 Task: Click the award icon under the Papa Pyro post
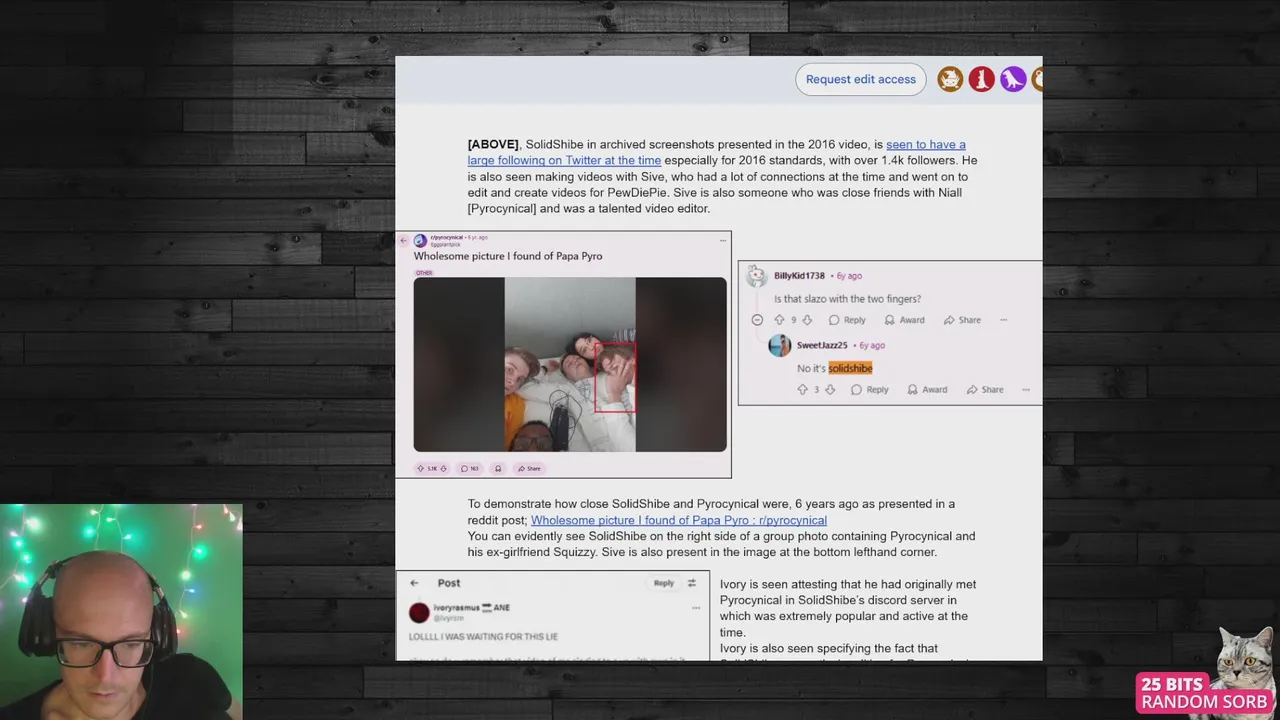pyautogui.click(x=498, y=468)
